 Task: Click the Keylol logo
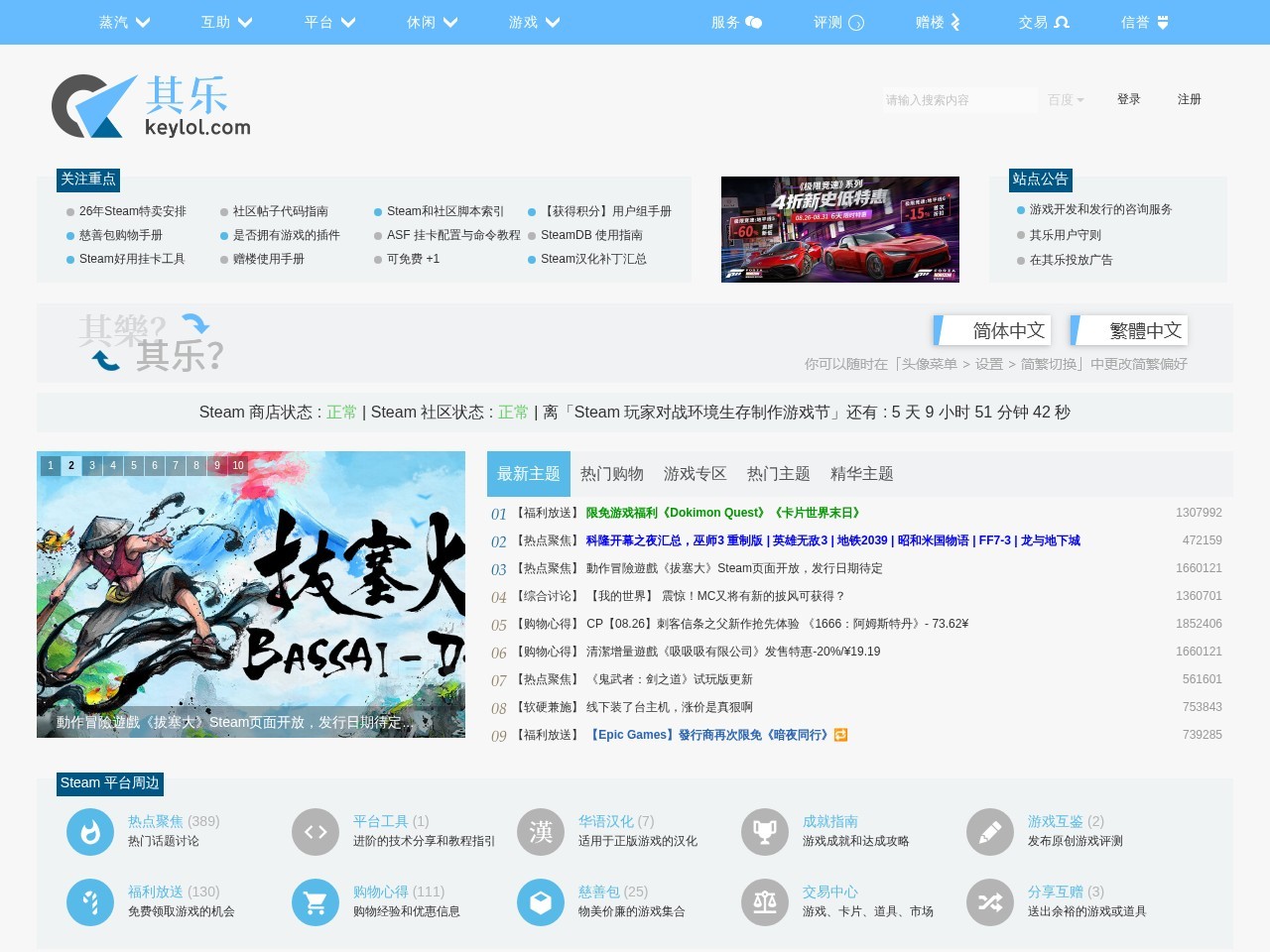click(x=151, y=106)
